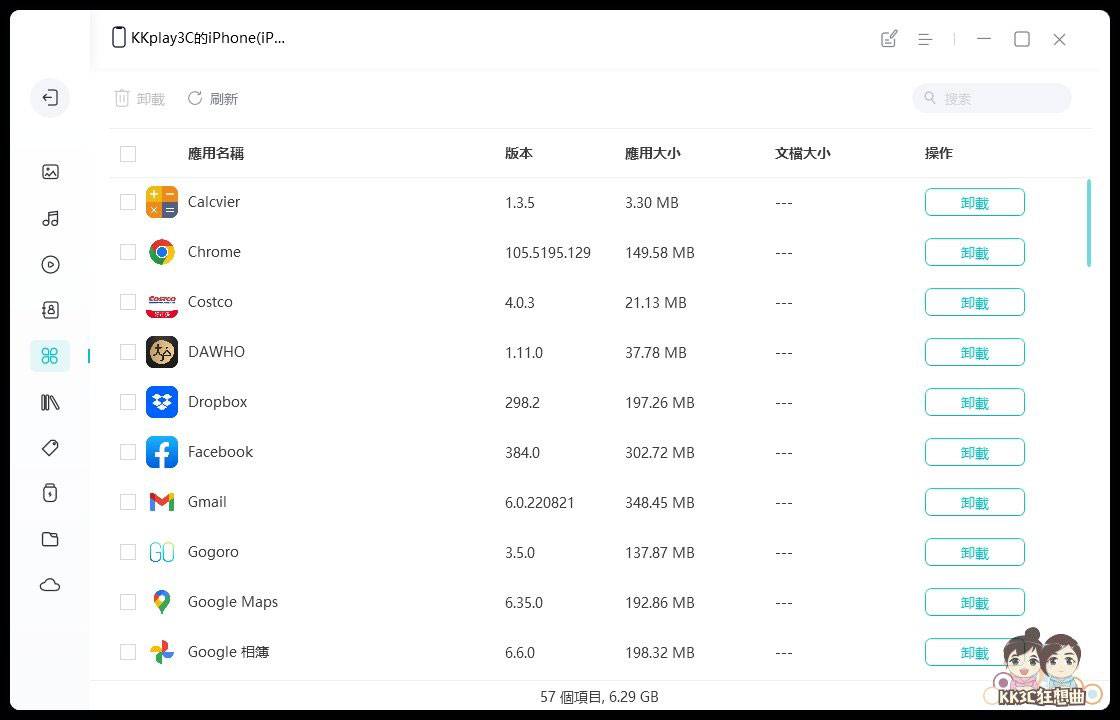Open the Music sidebar section

pyautogui.click(x=50, y=218)
